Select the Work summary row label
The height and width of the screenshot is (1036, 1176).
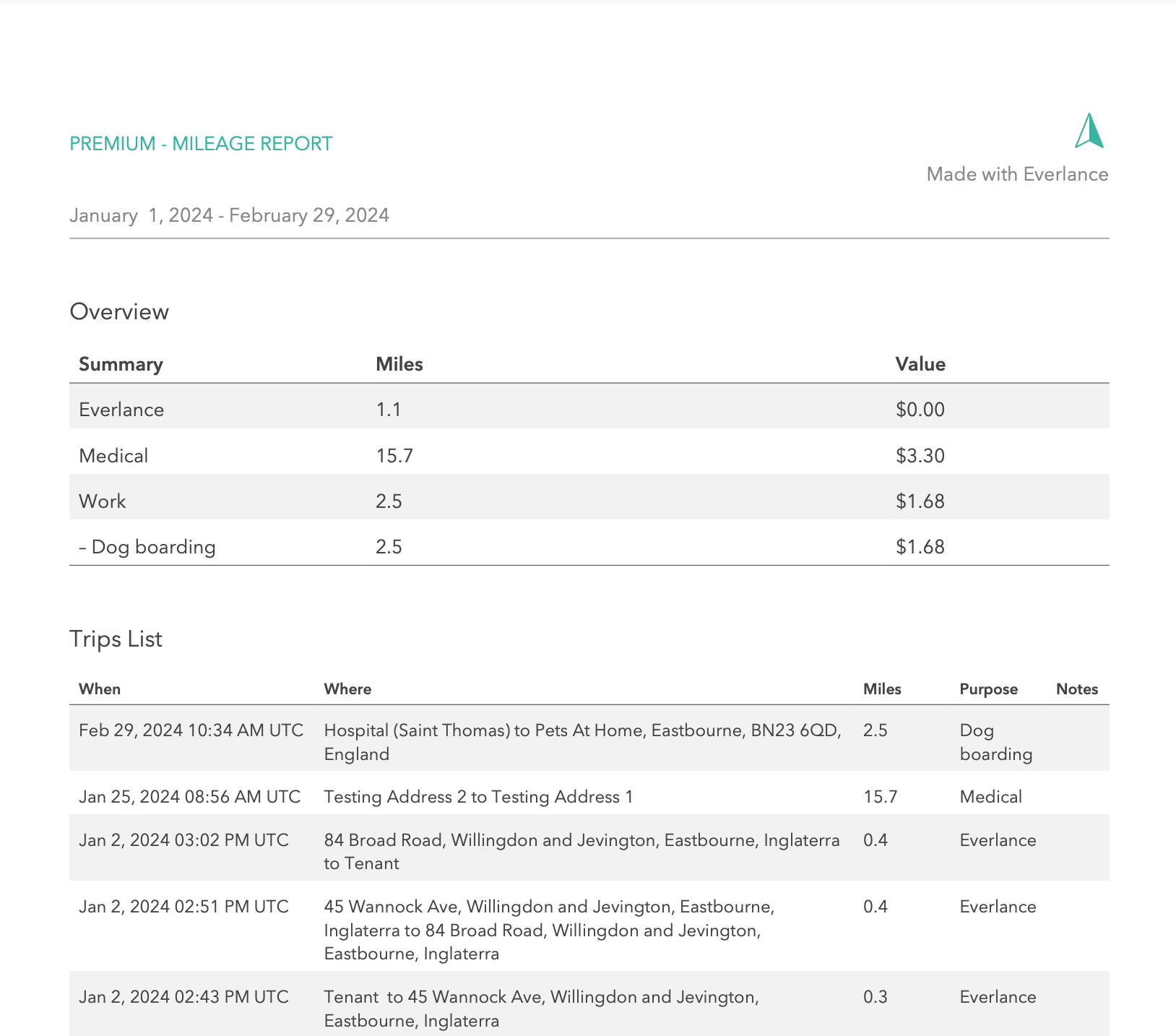coord(102,501)
